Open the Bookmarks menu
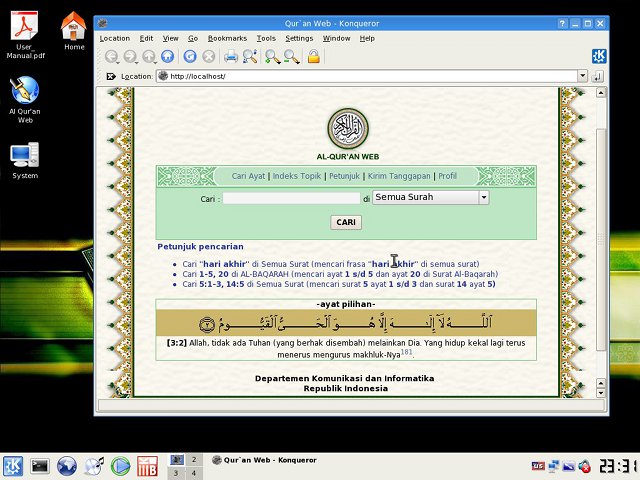The image size is (640, 480). 227,38
